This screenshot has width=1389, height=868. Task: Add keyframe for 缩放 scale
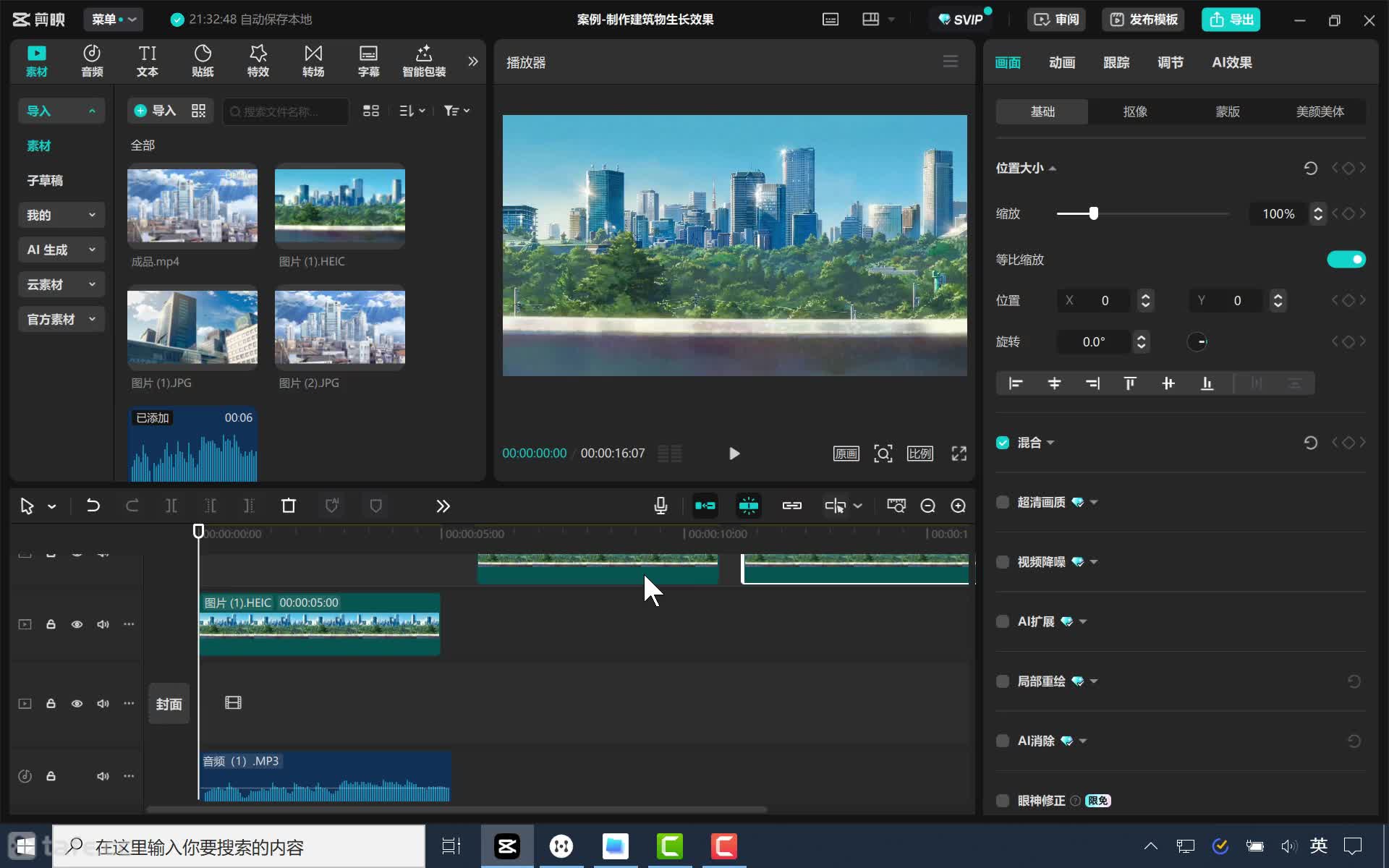1348,213
